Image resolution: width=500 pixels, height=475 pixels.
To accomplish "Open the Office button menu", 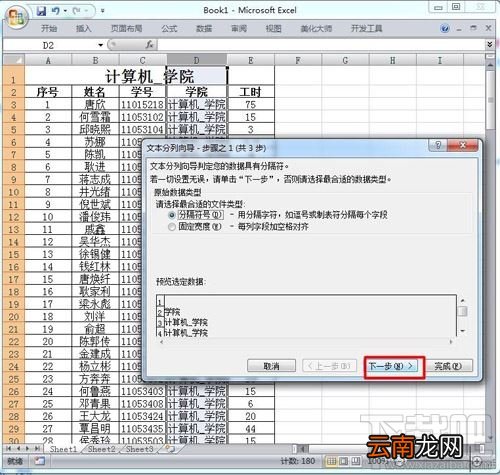I will pyautogui.click(x=16, y=17).
